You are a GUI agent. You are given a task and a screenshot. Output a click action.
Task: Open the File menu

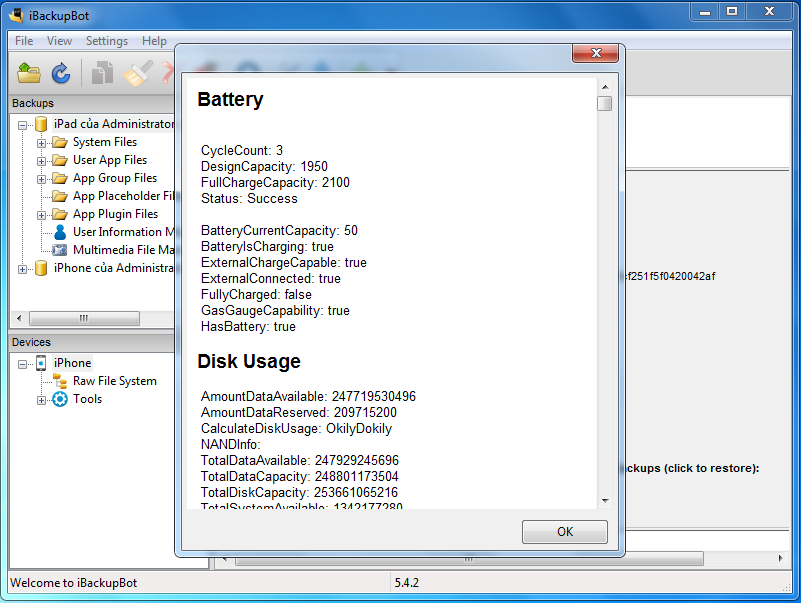tap(24, 41)
